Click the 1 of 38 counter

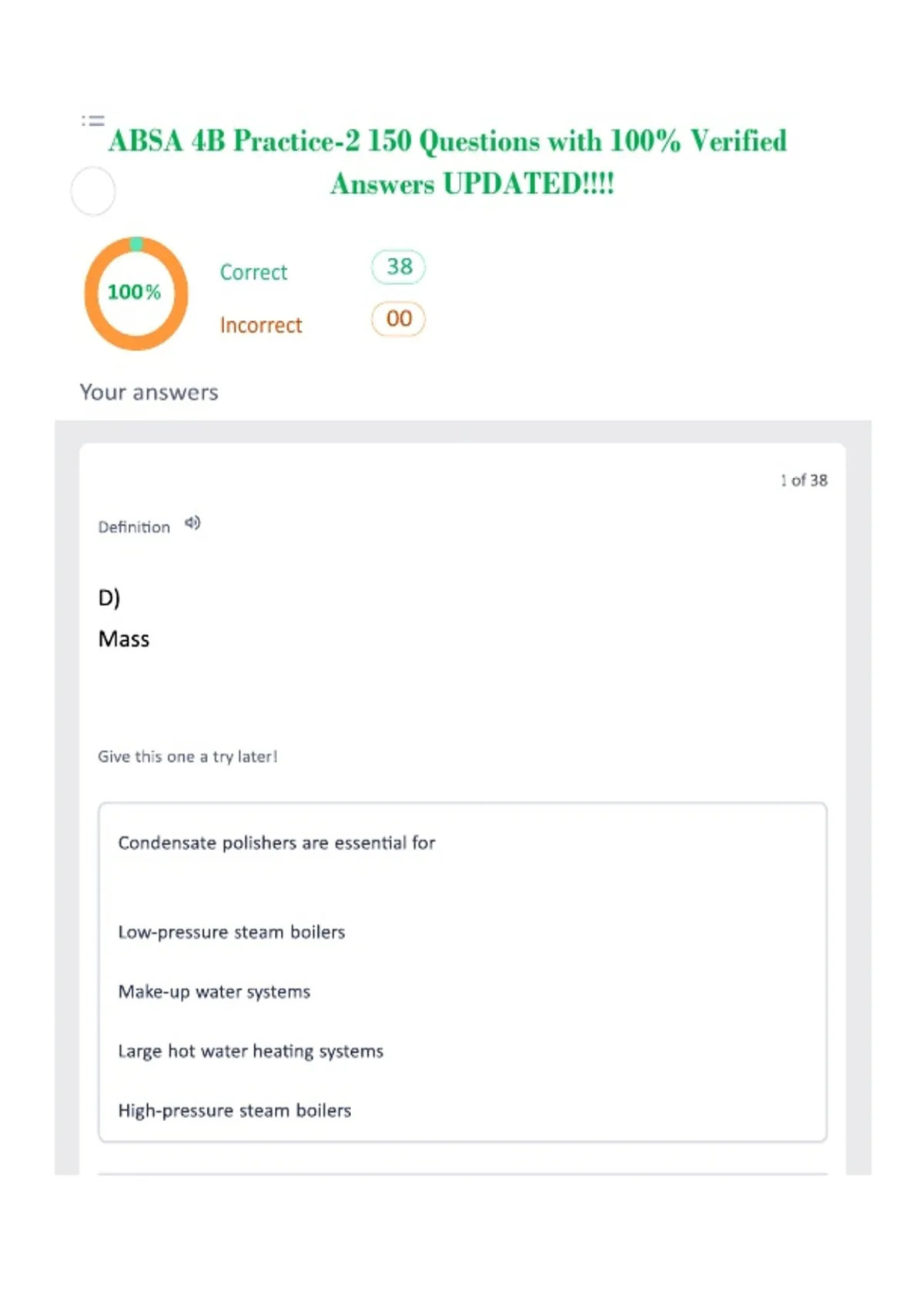click(x=804, y=480)
